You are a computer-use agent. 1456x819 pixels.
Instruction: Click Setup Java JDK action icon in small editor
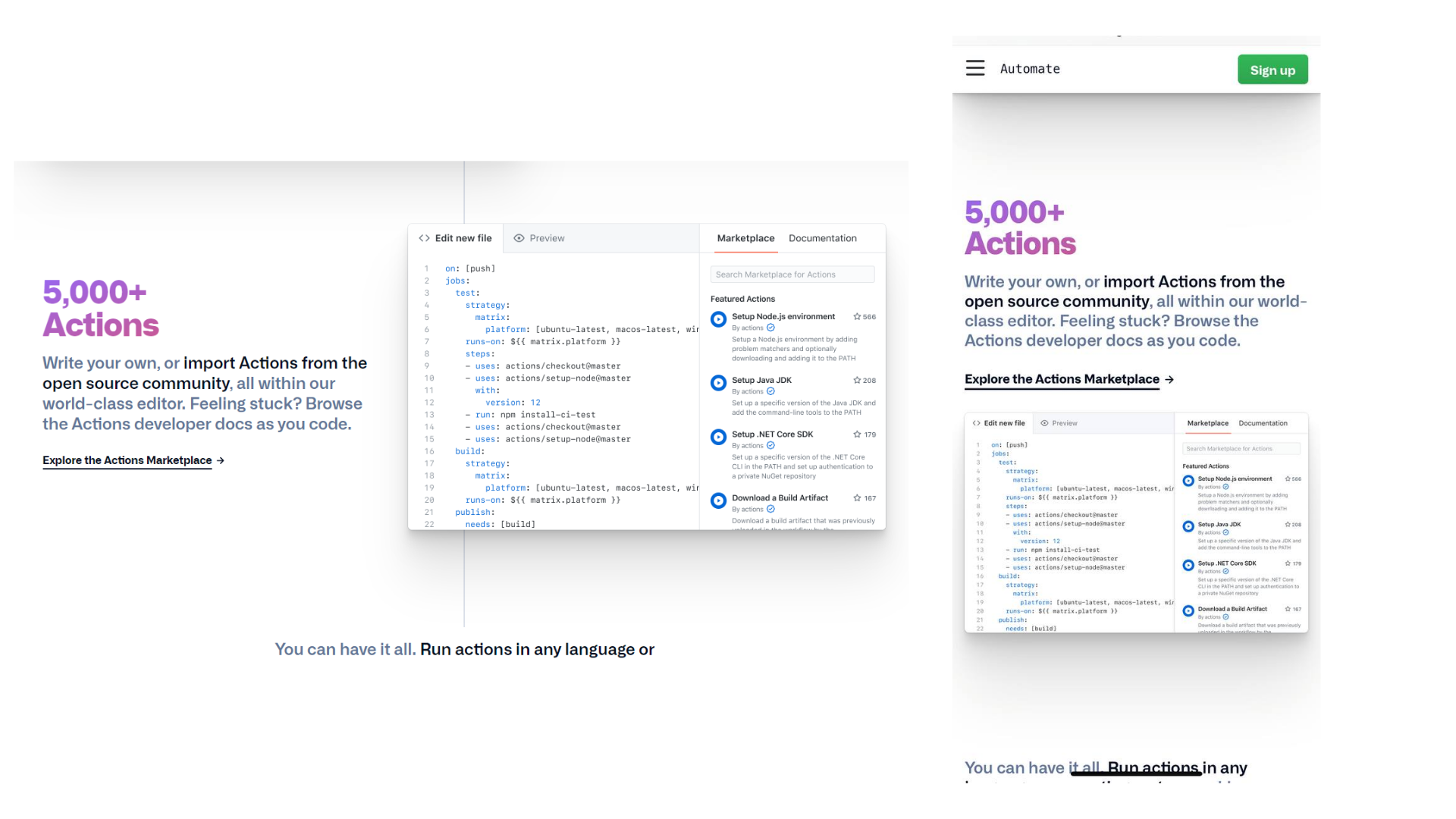pos(1188,526)
